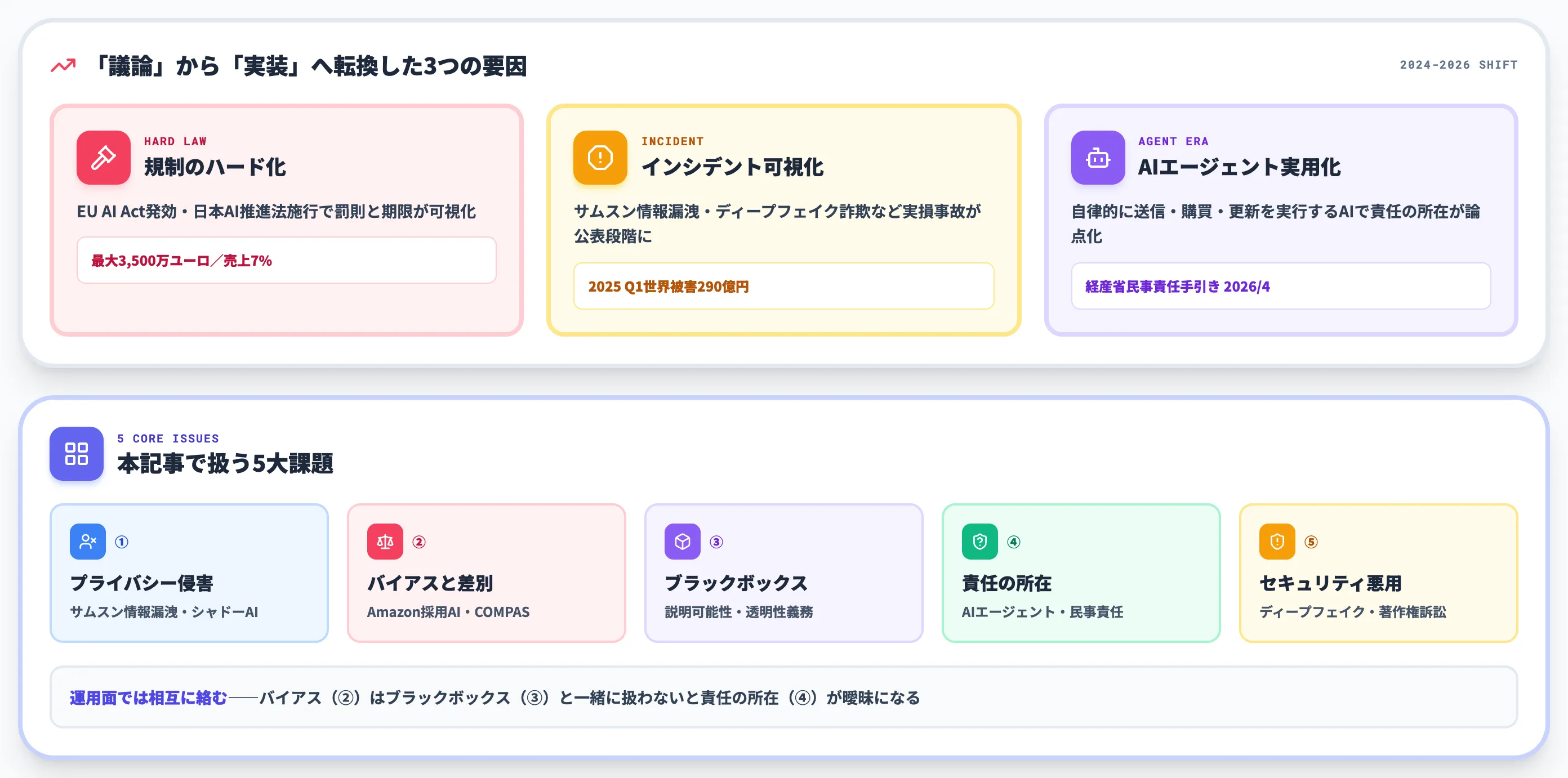1568x778 pixels.
Task: Click the circled number ① badge
Action: [122, 542]
